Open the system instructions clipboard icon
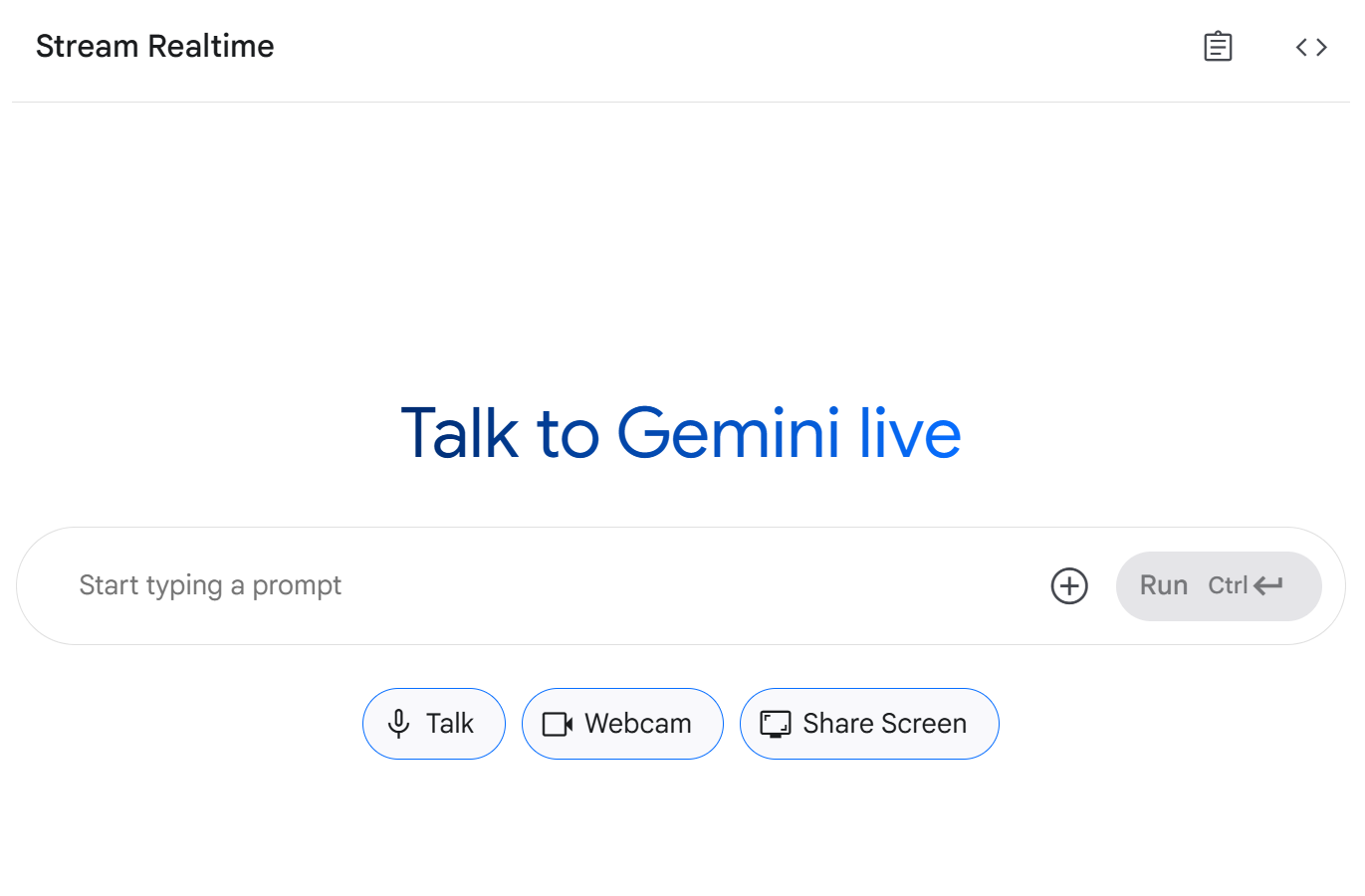This screenshot has width=1365, height=896. (x=1218, y=47)
